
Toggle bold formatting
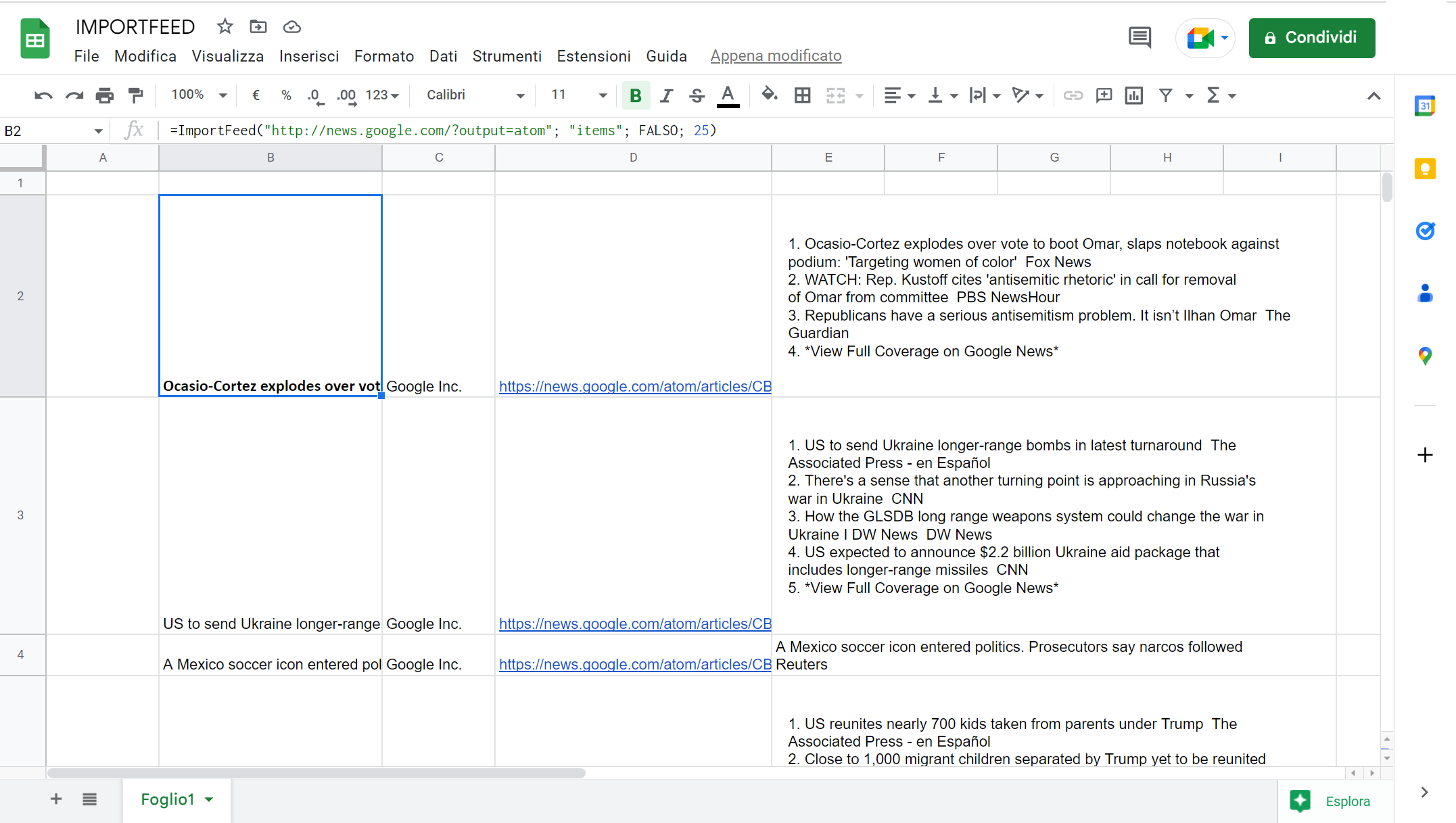point(635,95)
